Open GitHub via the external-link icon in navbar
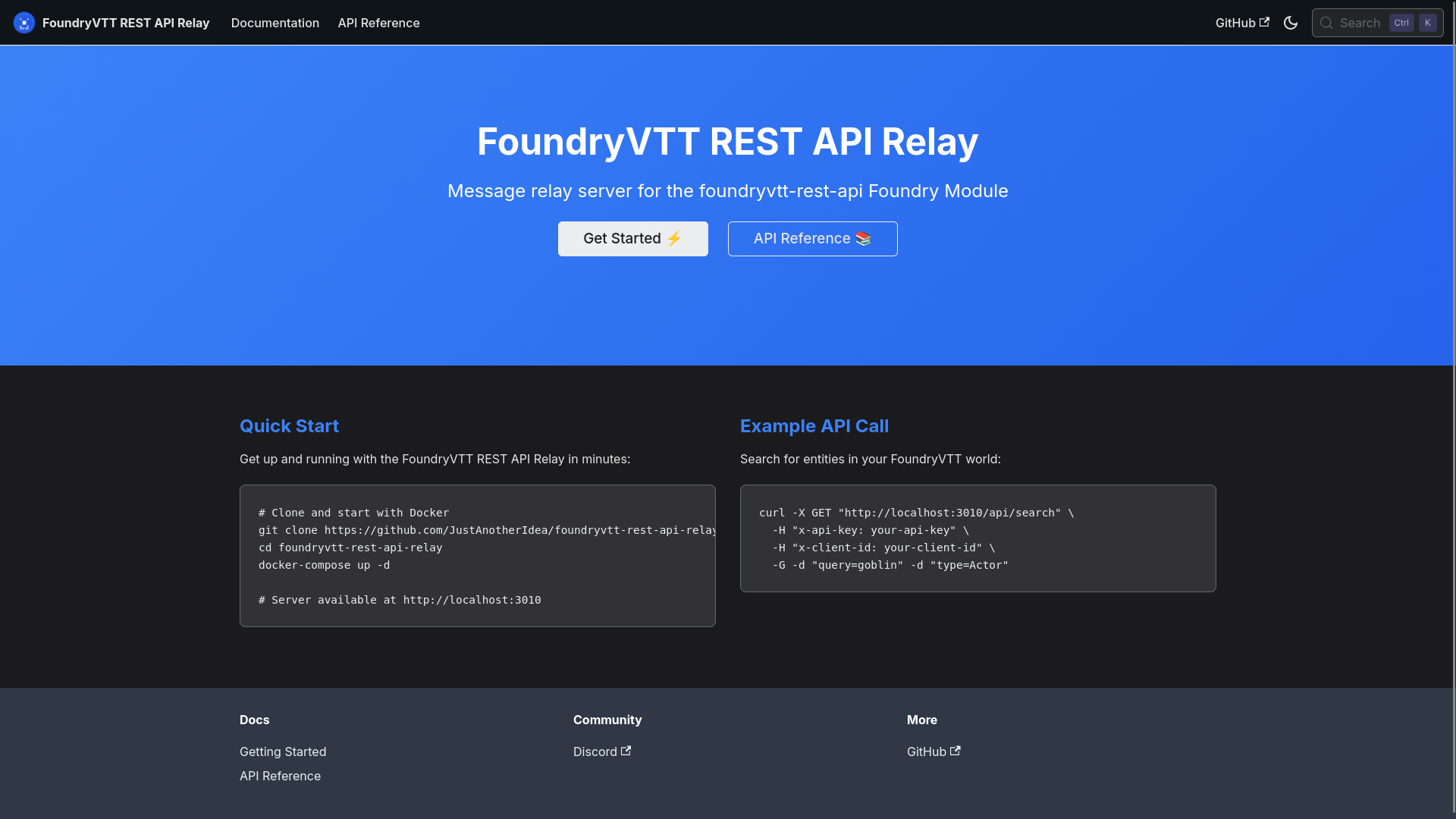Image resolution: width=1456 pixels, height=819 pixels. click(1265, 21)
